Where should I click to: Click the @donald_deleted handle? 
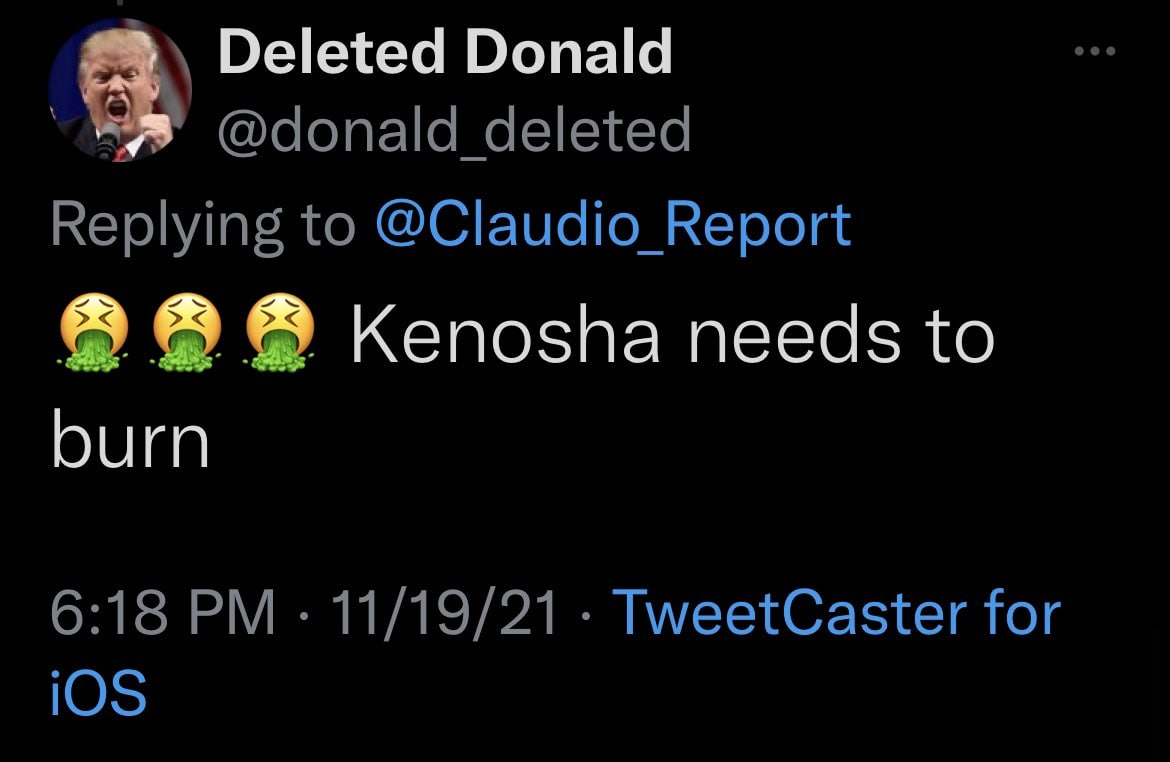[x=454, y=130]
